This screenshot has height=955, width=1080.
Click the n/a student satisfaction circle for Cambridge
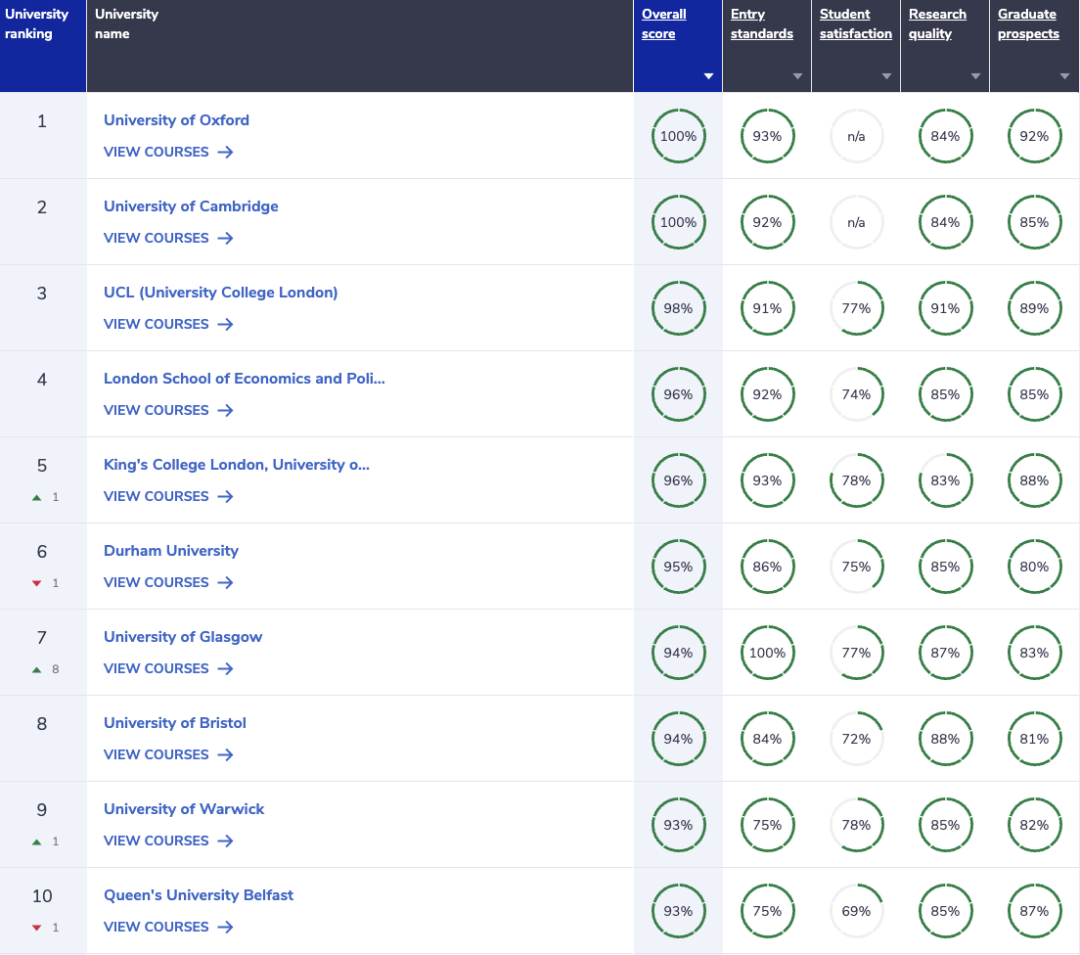point(856,222)
